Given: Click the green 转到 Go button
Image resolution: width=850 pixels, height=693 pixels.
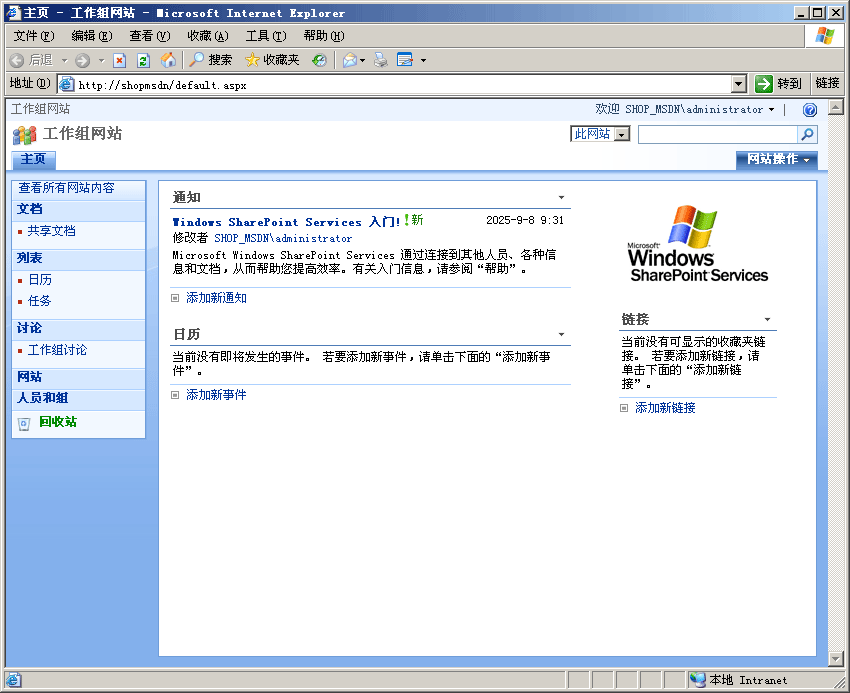Looking at the screenshot, I should (778, 84).
